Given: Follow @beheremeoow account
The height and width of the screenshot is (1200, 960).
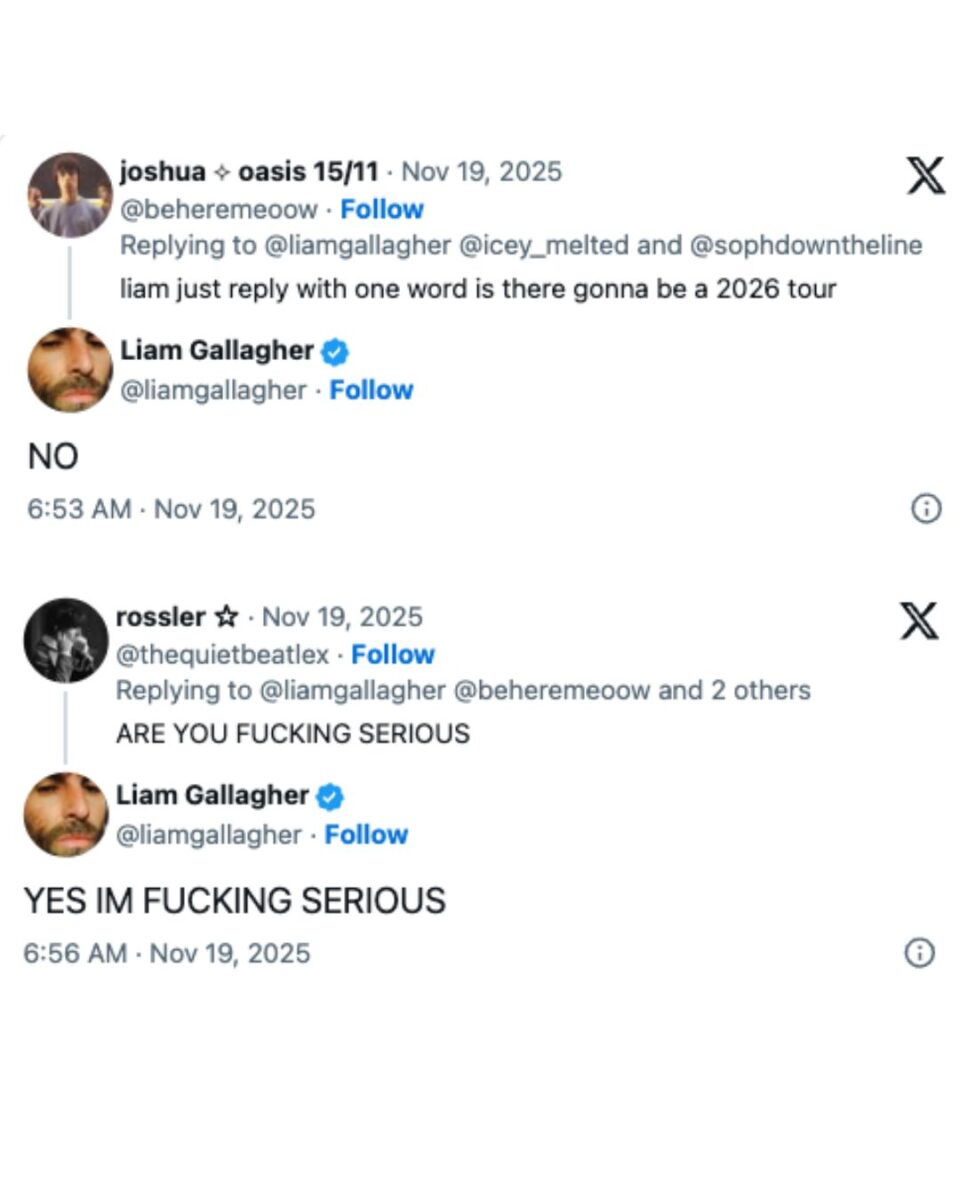Looking at the screenshot, I should tap(382, 209).
